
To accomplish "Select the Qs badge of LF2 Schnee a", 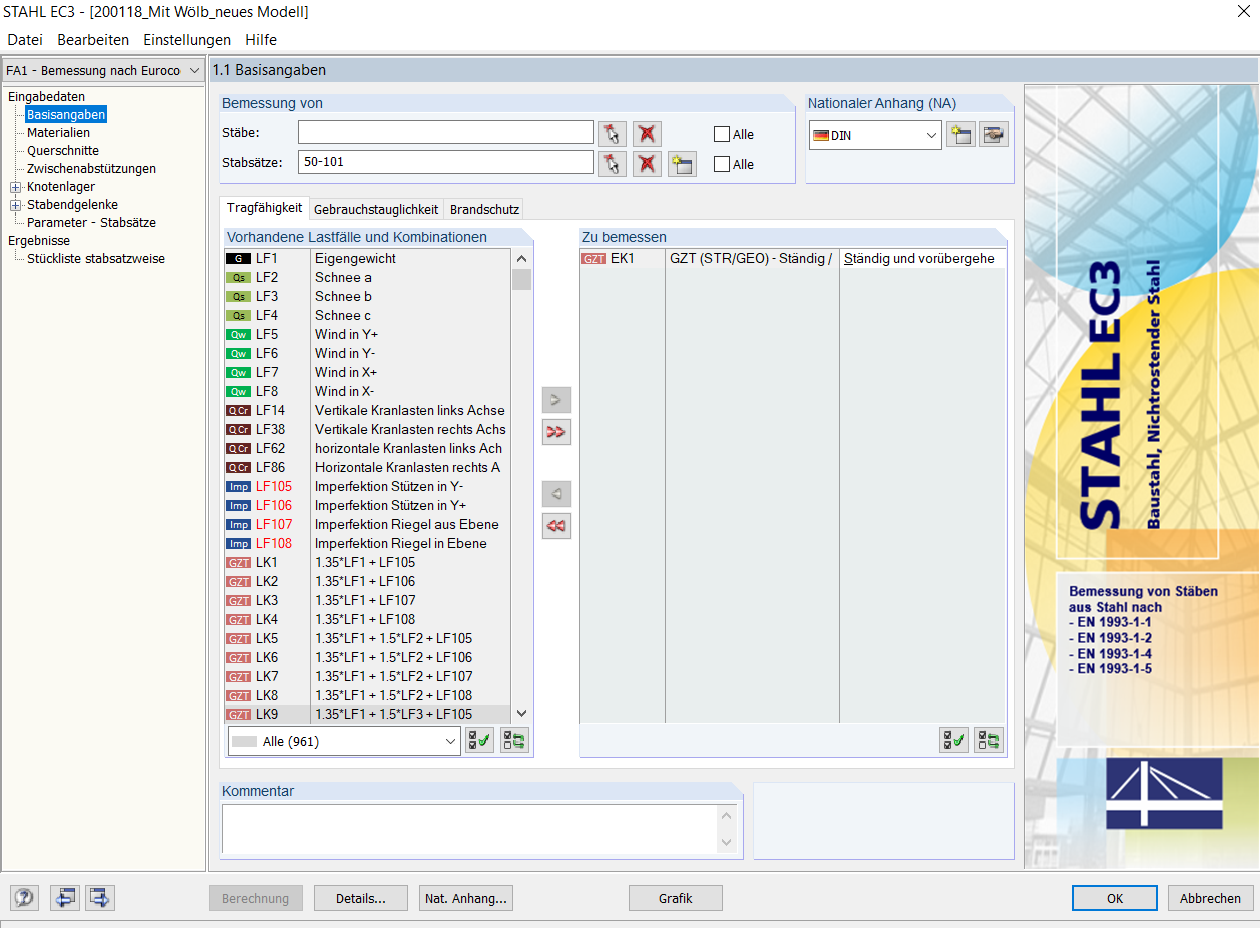I will [238, 278].
